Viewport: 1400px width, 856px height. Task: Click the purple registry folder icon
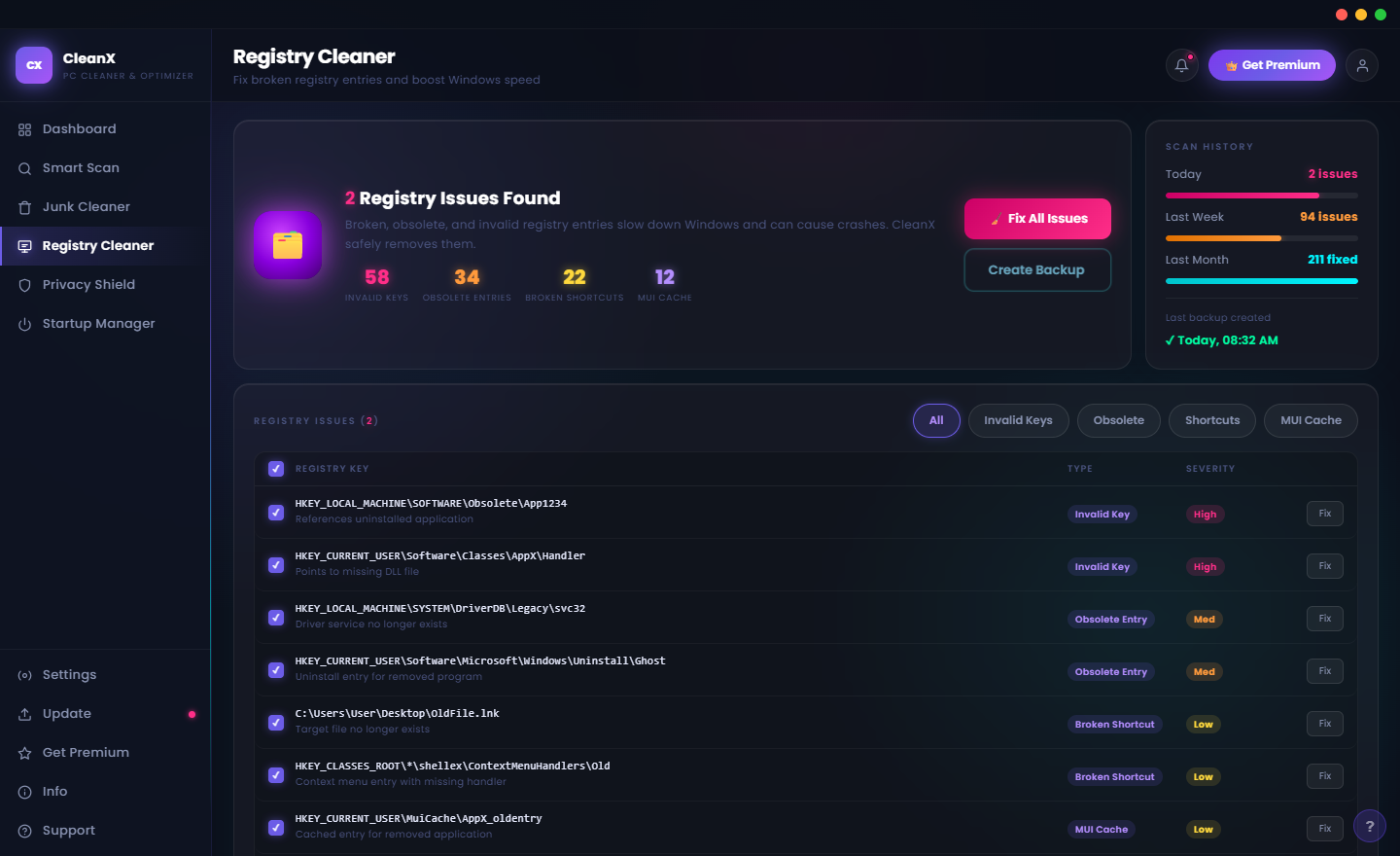[288, 245]
